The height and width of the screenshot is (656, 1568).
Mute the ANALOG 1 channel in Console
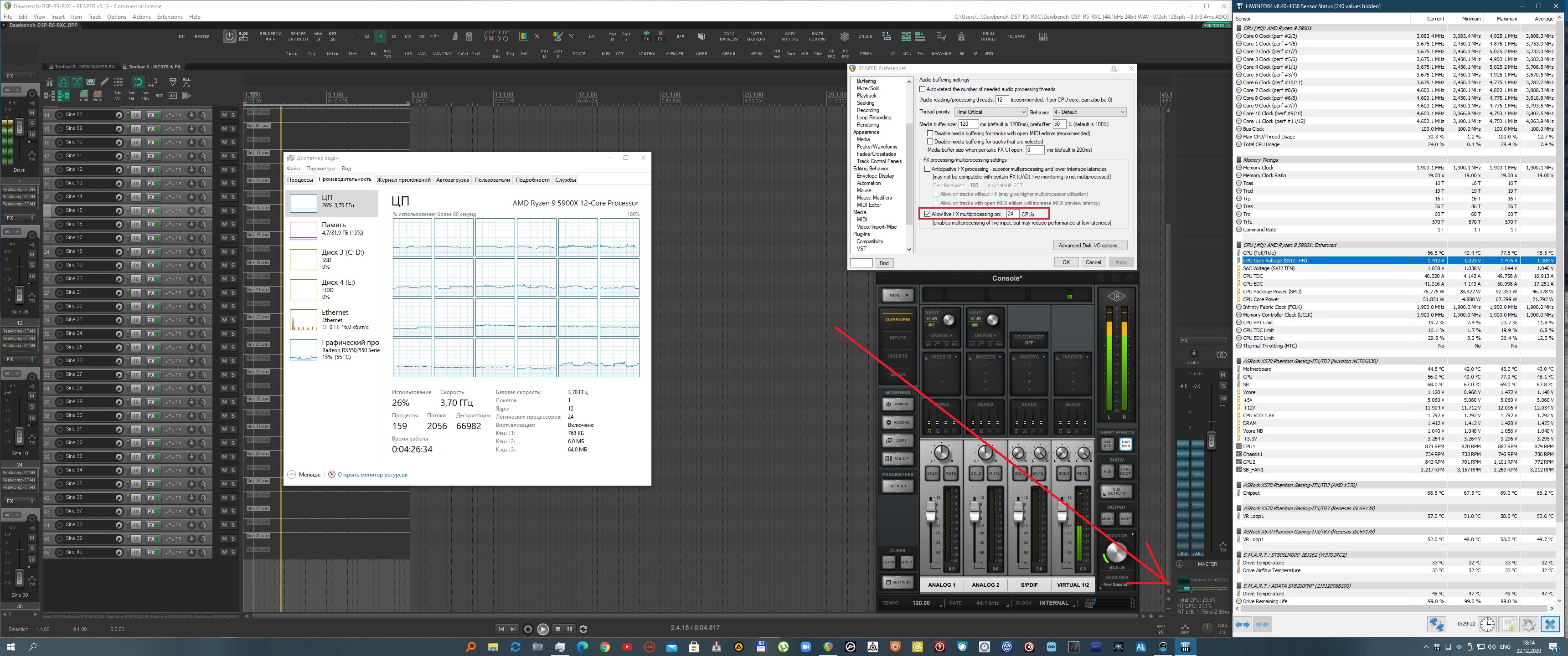pyautogui.click(x=950, y=473)
